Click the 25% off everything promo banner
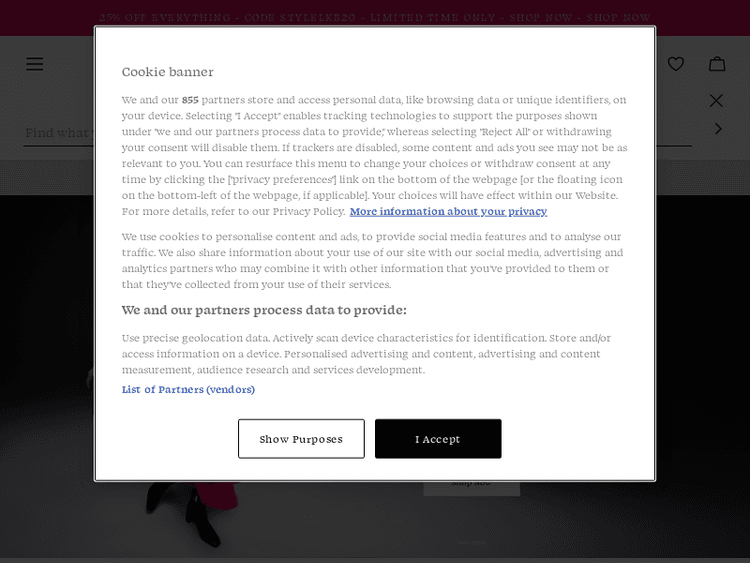This screenshot has width=750, height=563. pyautogui.click(x=375, y=17)
